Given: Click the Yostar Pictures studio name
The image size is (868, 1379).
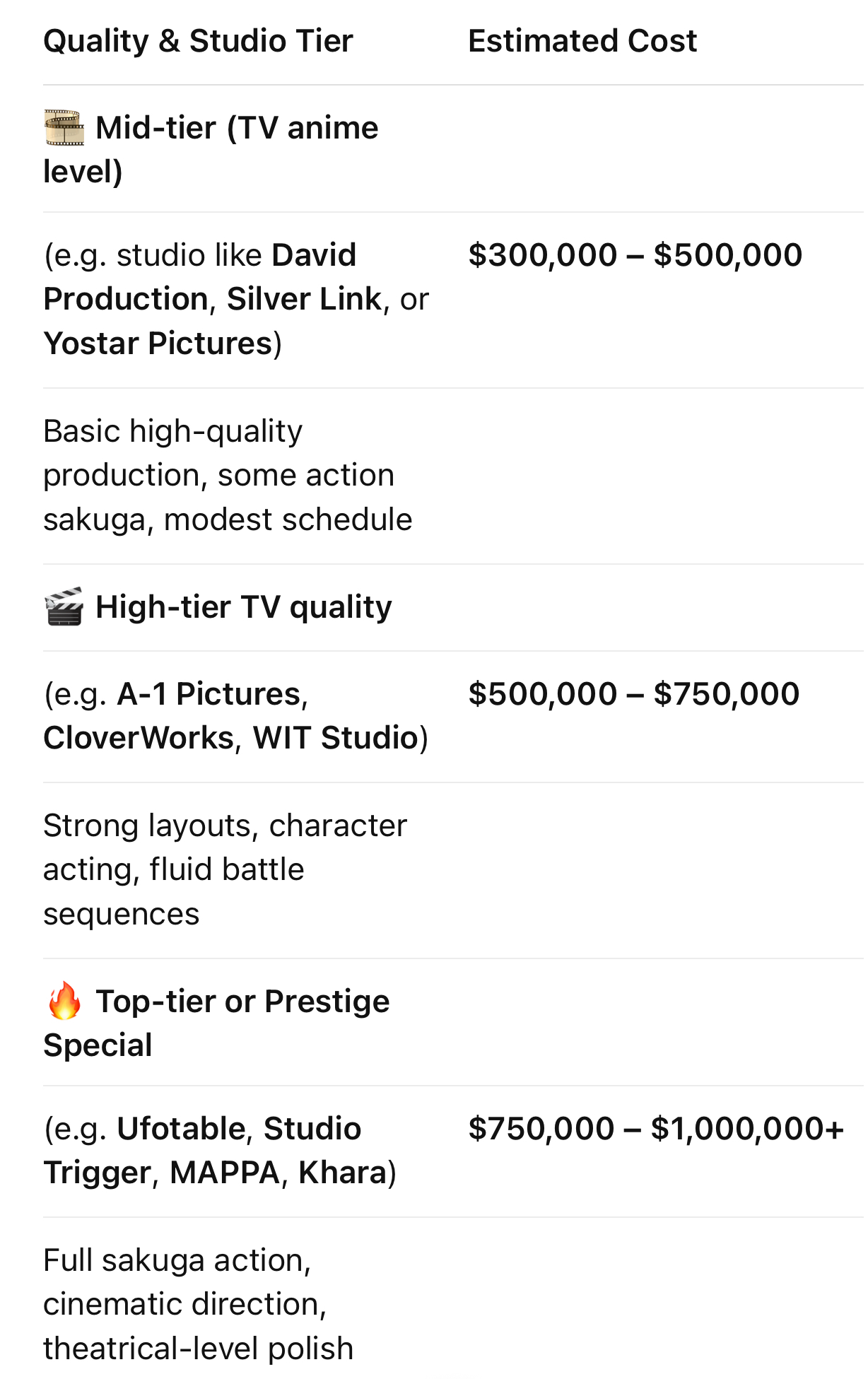Looking at the screenshot, I should click(x=158, y=344).
